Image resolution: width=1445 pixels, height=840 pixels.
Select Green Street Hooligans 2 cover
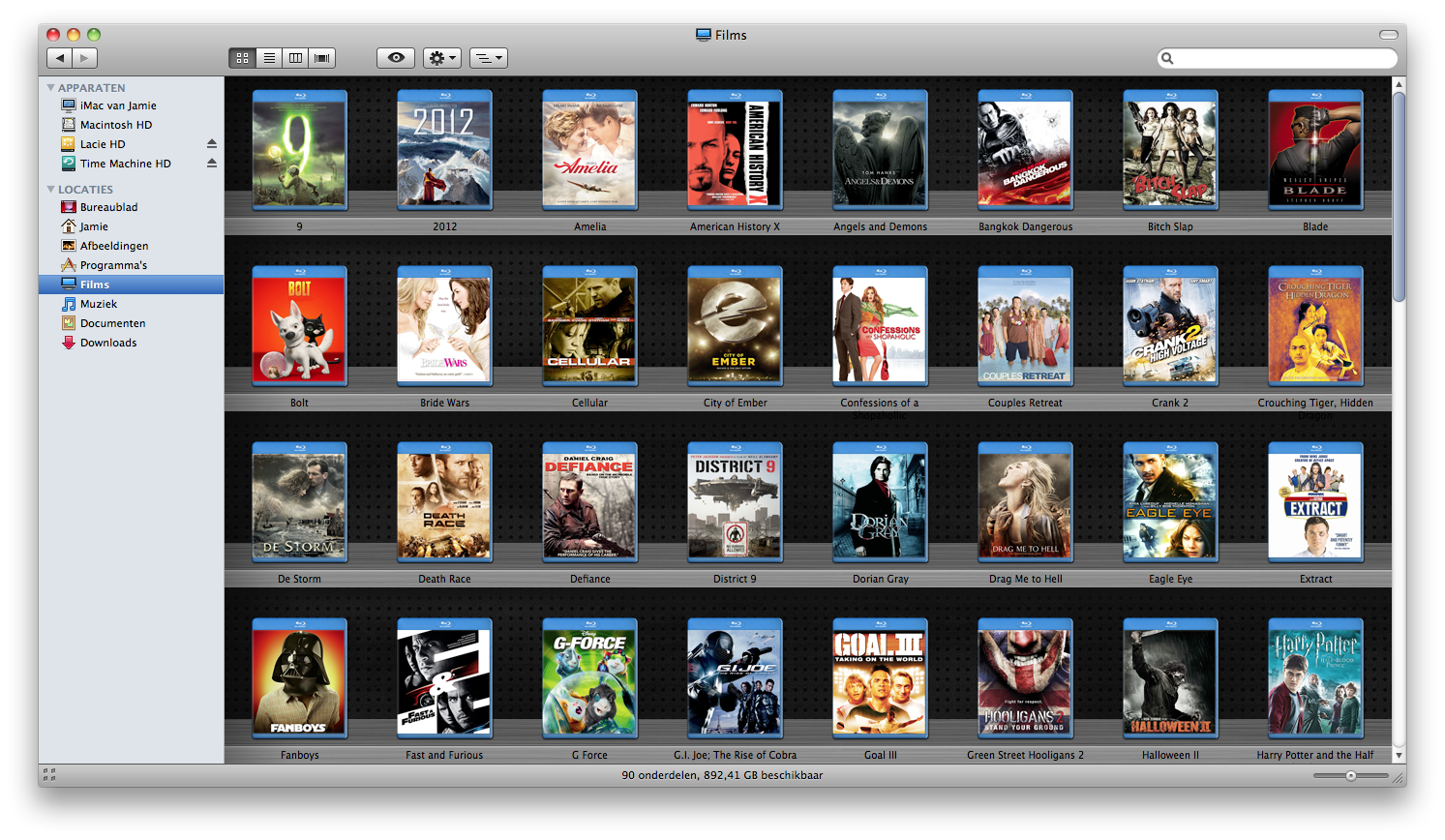(x=1025, y=678)
